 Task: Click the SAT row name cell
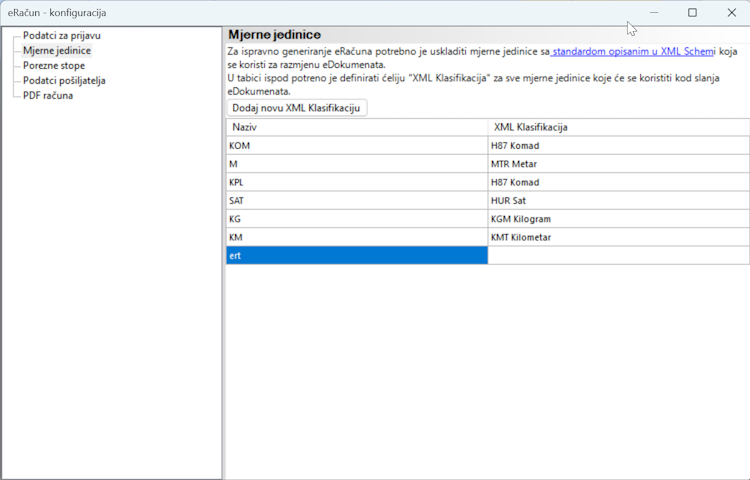coord(356,200)
